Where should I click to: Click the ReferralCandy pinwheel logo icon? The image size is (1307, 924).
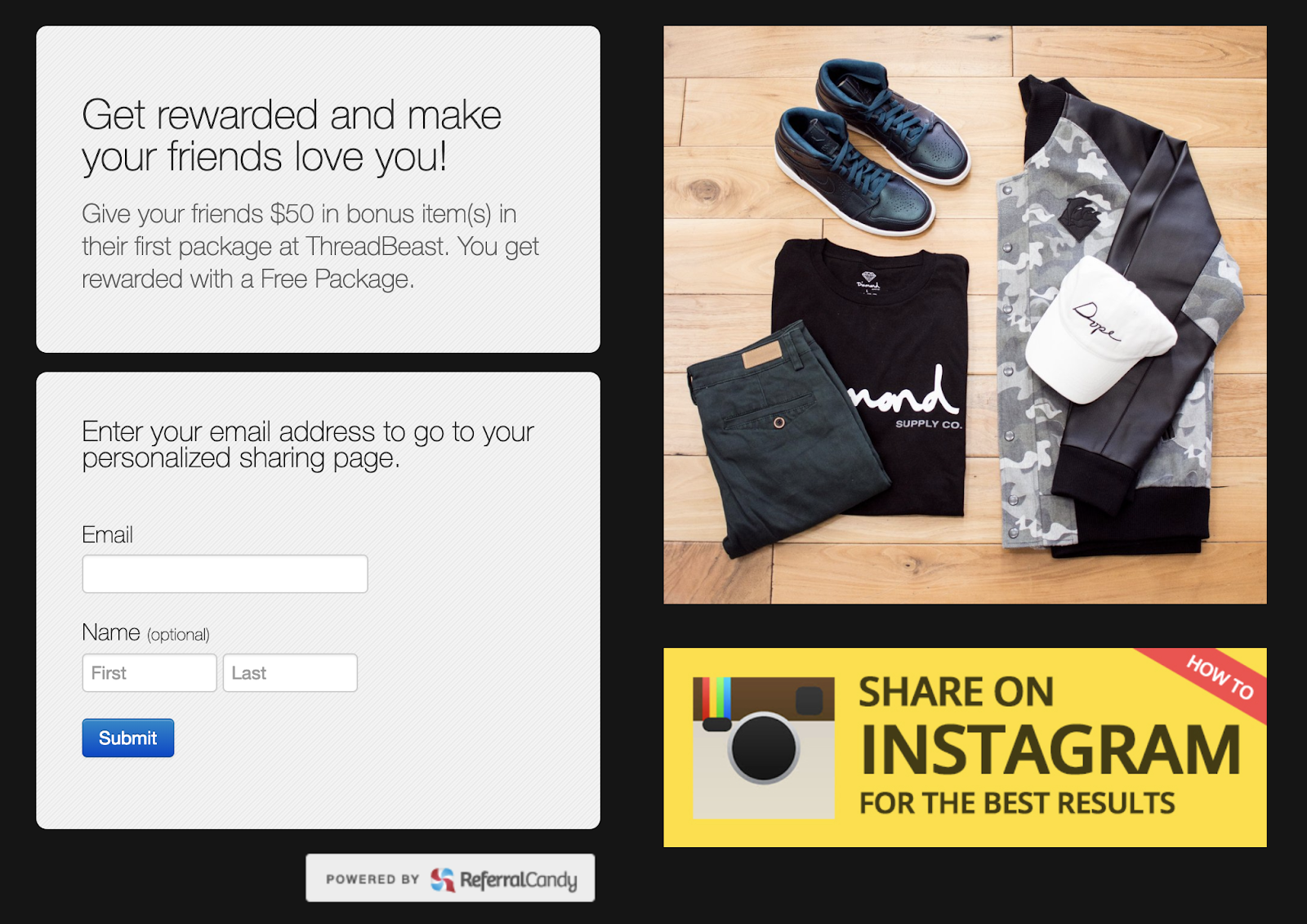coord(442,879)
